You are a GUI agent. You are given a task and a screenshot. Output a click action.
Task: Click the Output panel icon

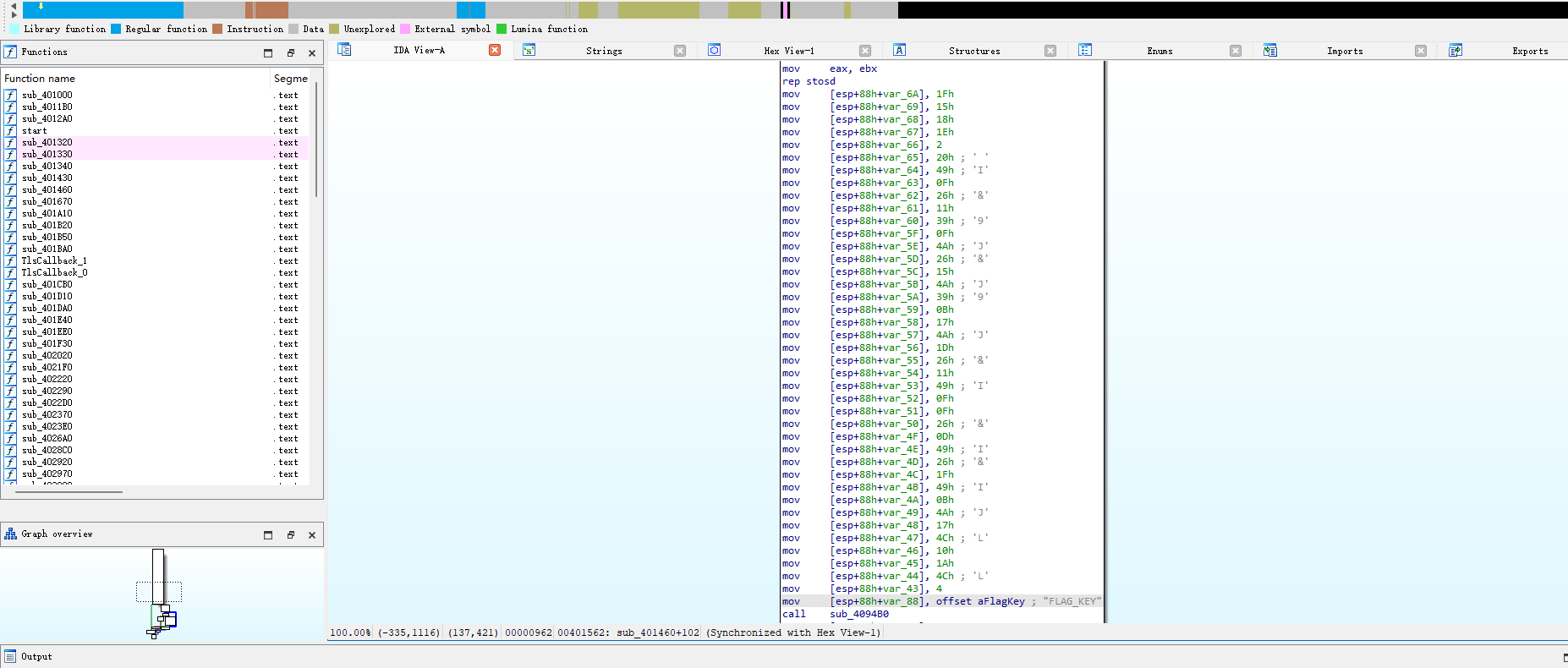pos(10,656)
